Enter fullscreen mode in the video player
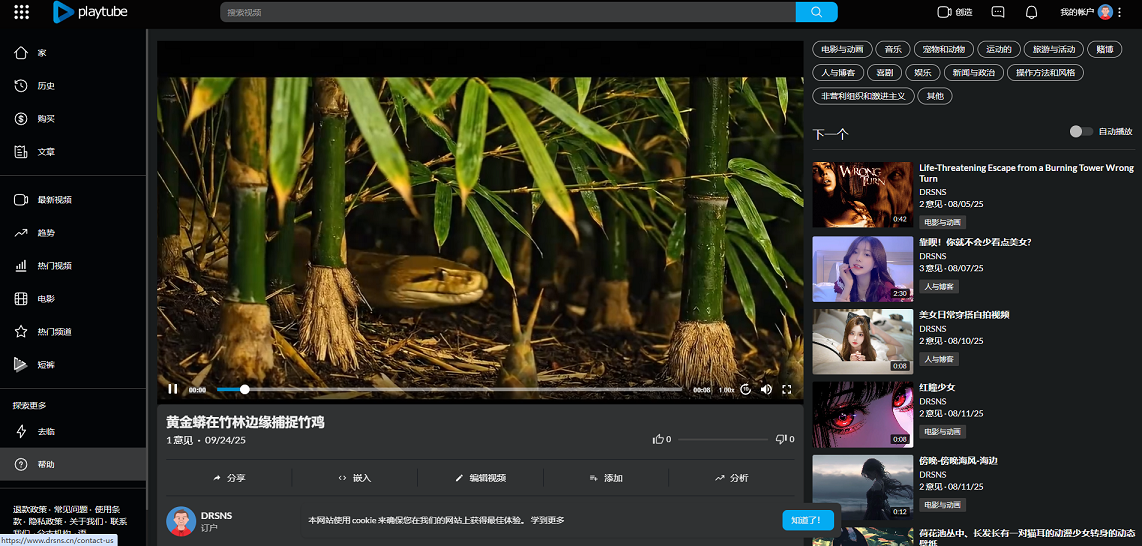 click(787, 389)
